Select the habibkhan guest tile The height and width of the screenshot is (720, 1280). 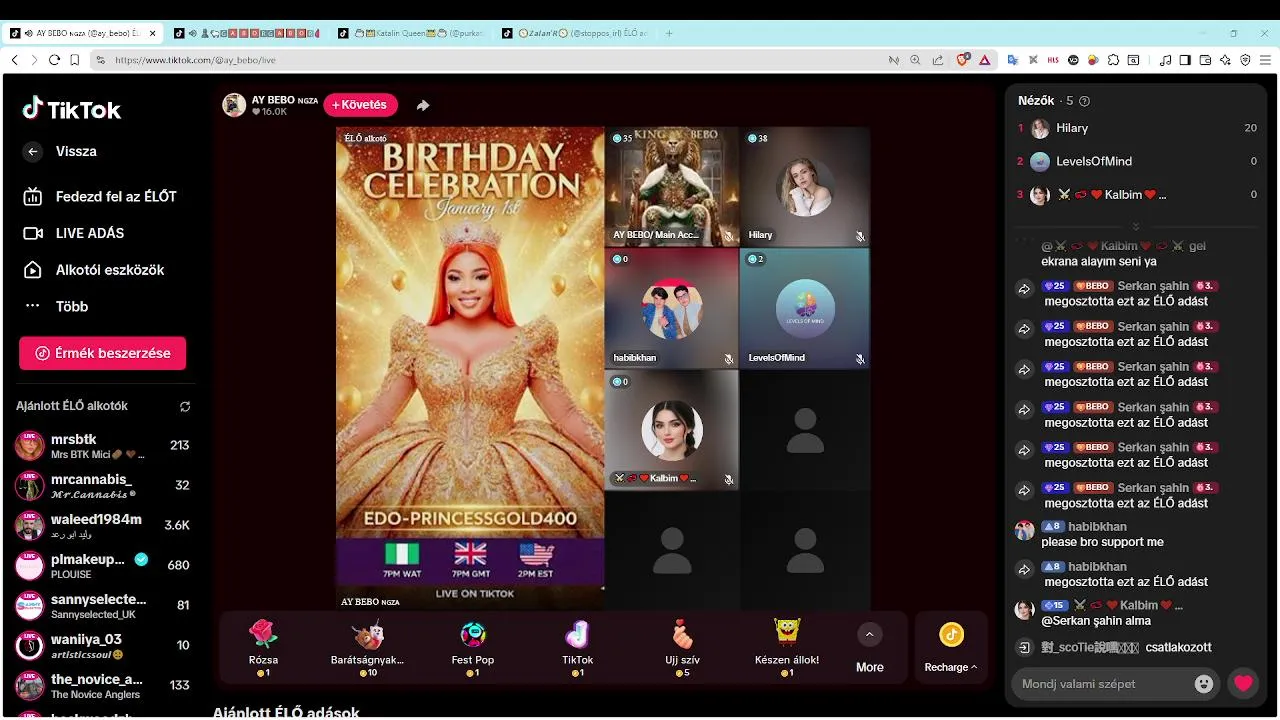click(671, 308)
